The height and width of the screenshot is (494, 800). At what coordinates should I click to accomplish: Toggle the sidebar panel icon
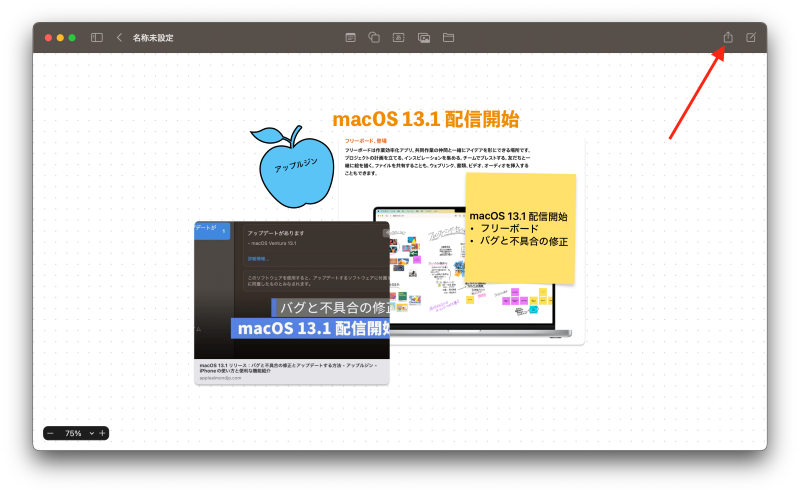(96, 37)
